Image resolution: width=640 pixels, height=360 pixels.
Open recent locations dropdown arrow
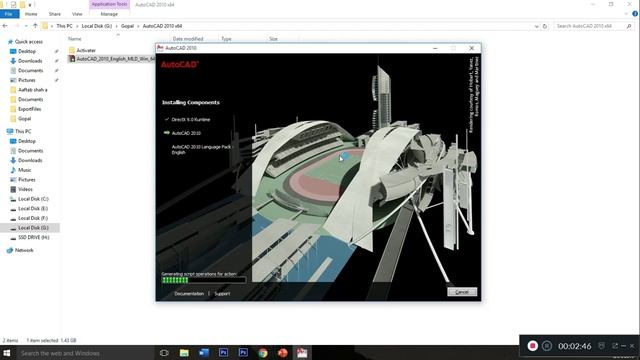(x=26, y=26)
